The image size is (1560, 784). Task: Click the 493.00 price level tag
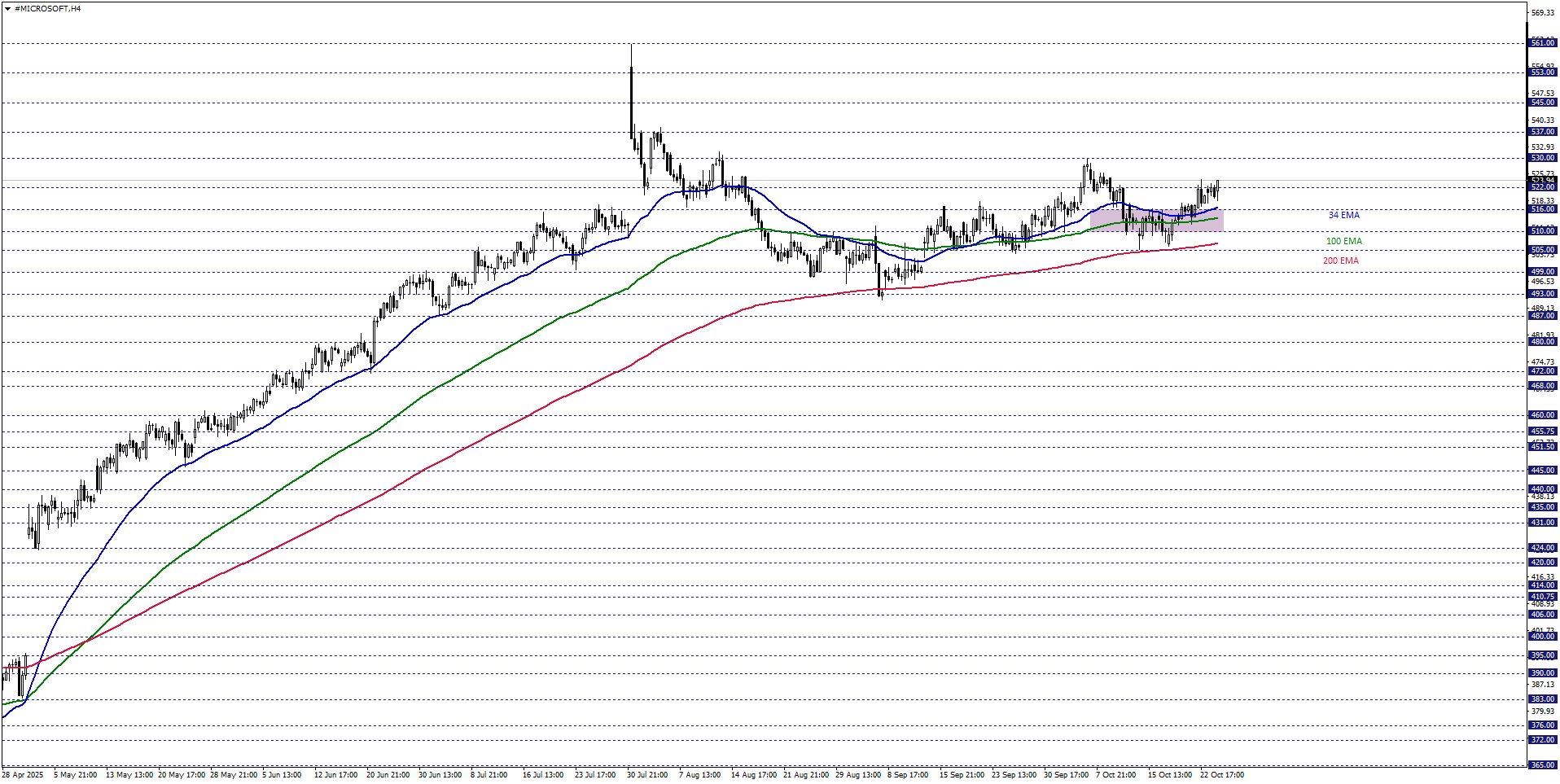1542,294
